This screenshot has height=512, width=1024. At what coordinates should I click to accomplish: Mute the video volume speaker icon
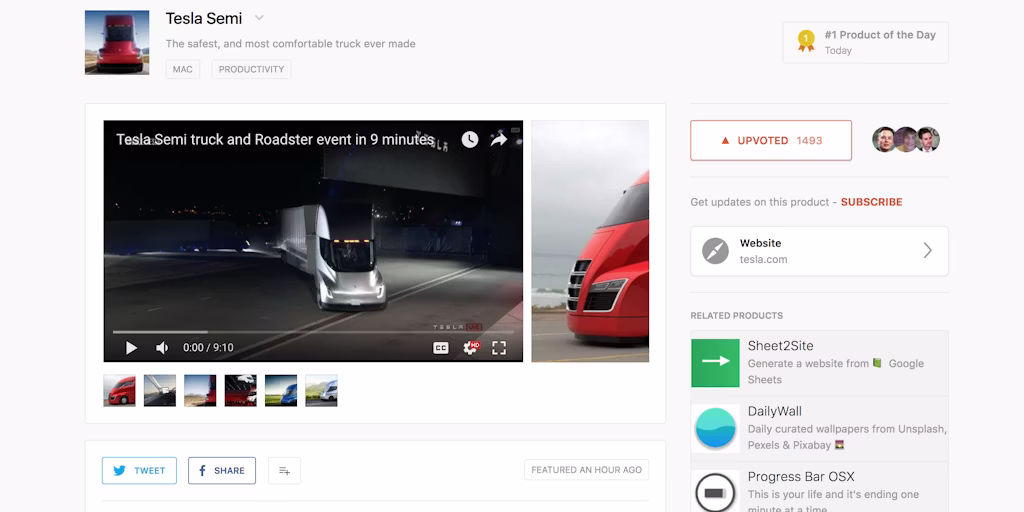coord(162,348)
